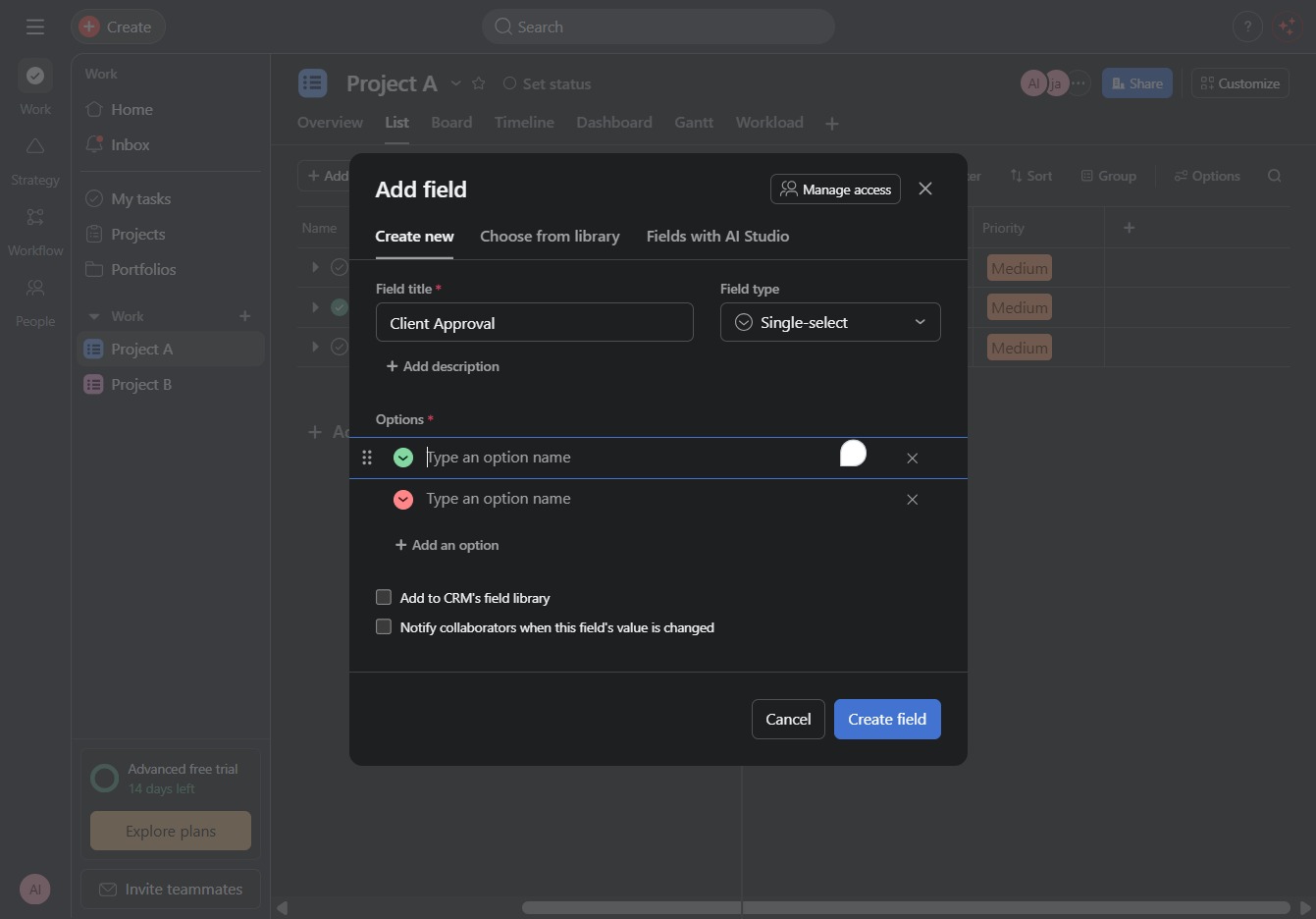Click the Explore plans button
1316x919 pixels.
(x=171, y=831)
